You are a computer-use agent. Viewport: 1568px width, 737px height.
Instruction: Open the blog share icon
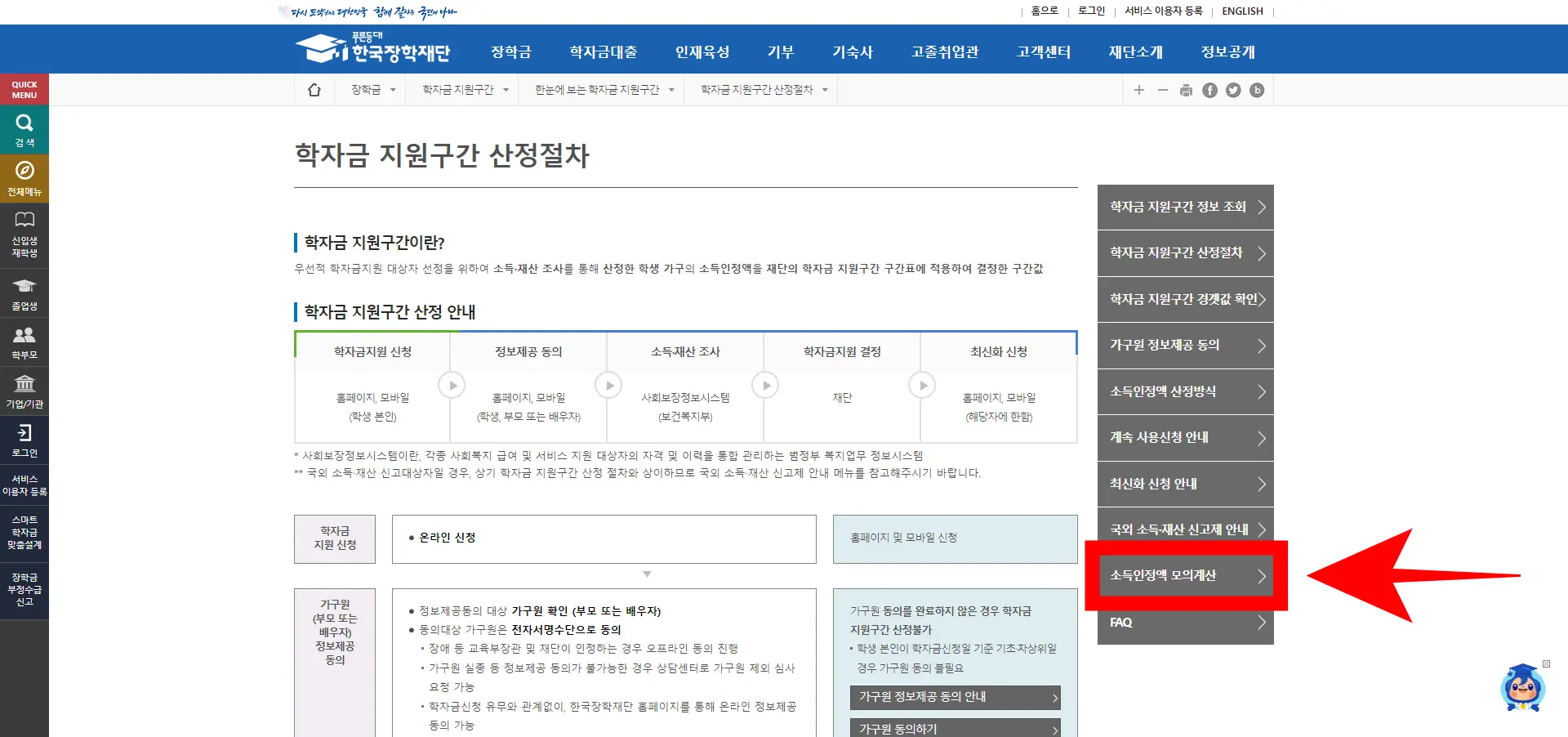tap(1257, 90)
